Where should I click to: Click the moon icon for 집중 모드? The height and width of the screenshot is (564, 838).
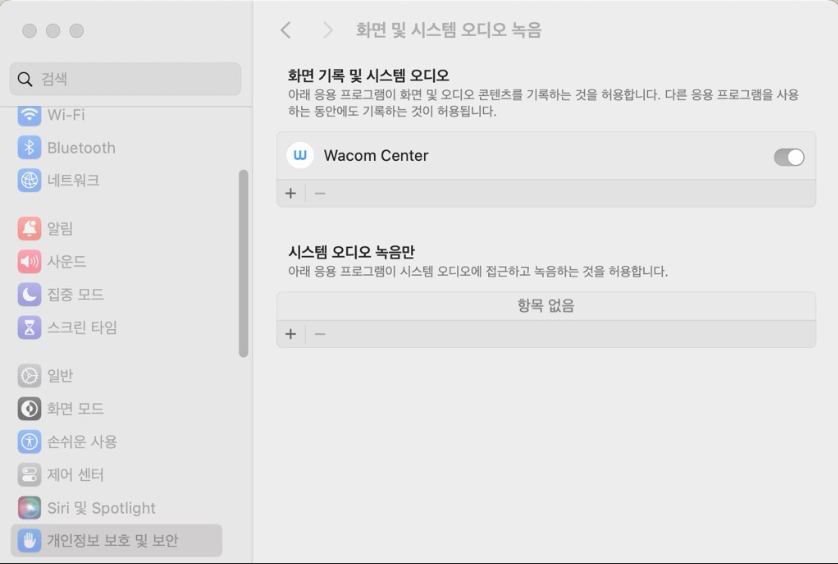(x=29, y=295)
